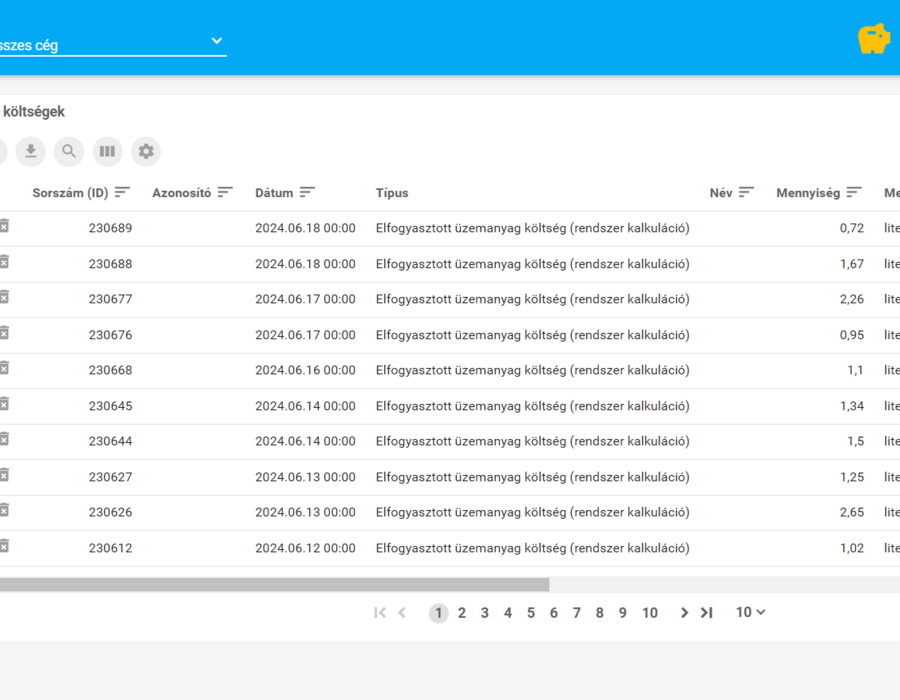
Task: Click date cell 2024.06.16 00:00
Action: pyautogui.click(x=305, y=370)
